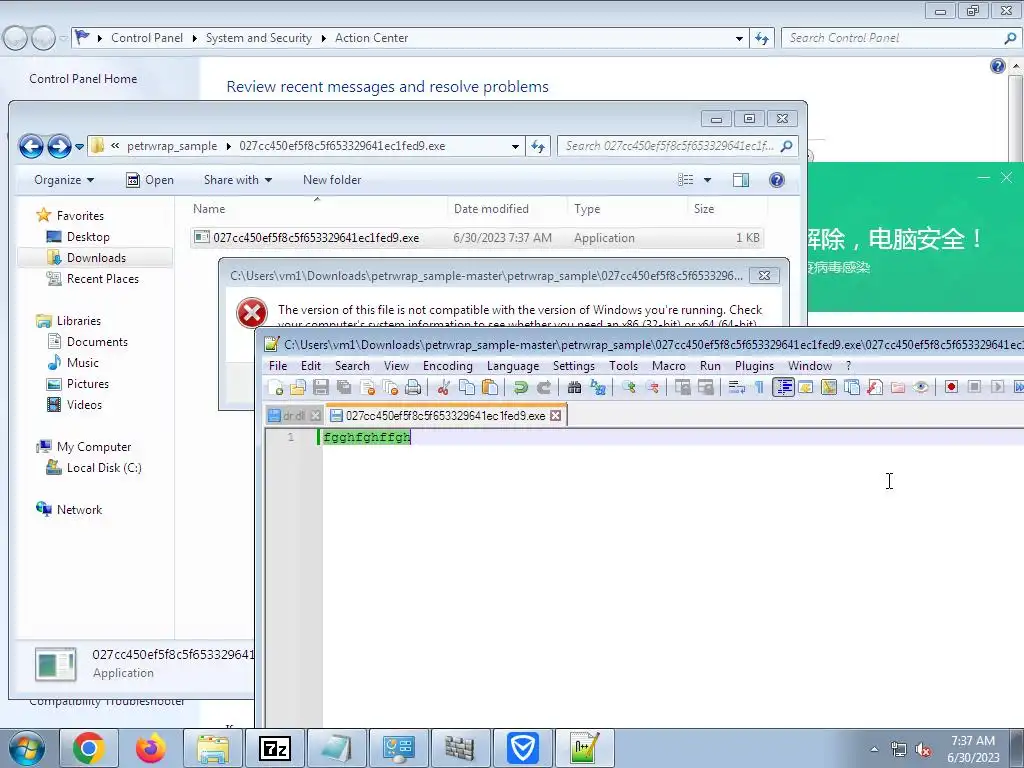Open Function List icon in Notepad++ toolbar
1024x768 pixels.
[875, 387]
